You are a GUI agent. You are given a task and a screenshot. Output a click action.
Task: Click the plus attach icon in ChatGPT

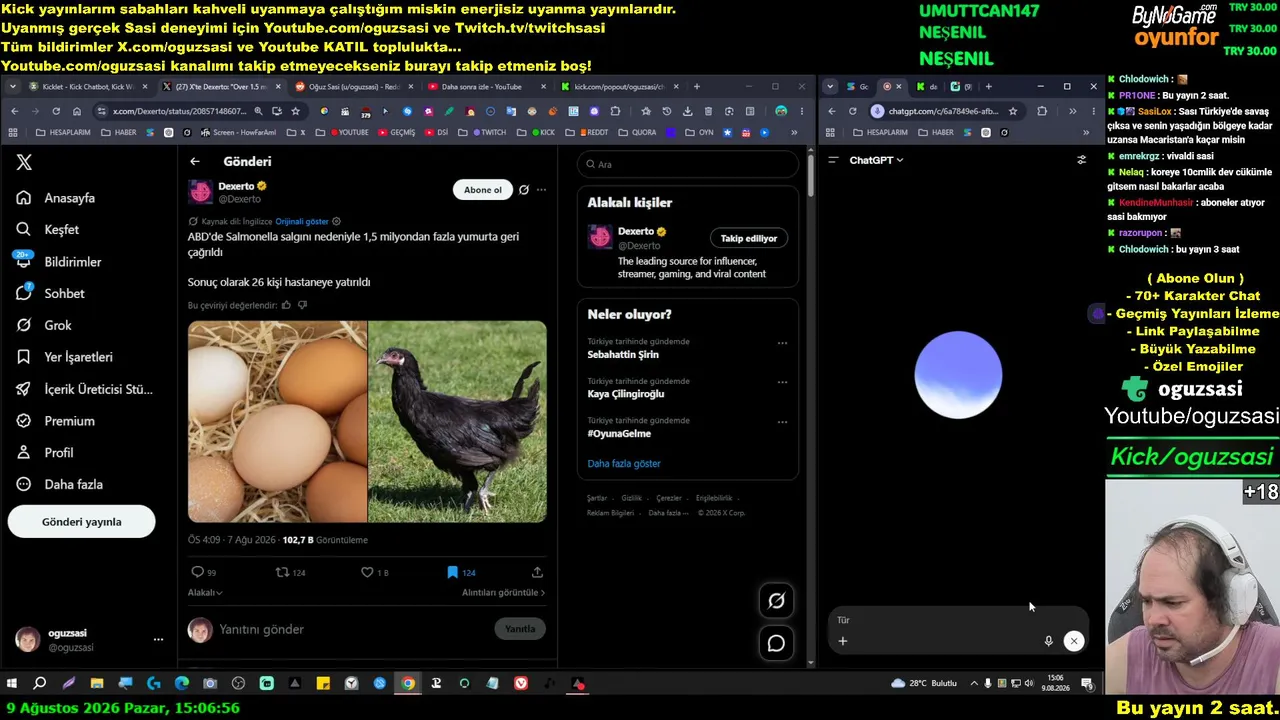842,641
